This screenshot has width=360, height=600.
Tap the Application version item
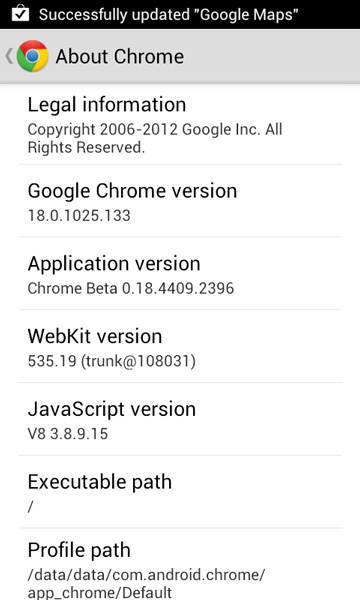pyautogui.click(x=180, y=274)
